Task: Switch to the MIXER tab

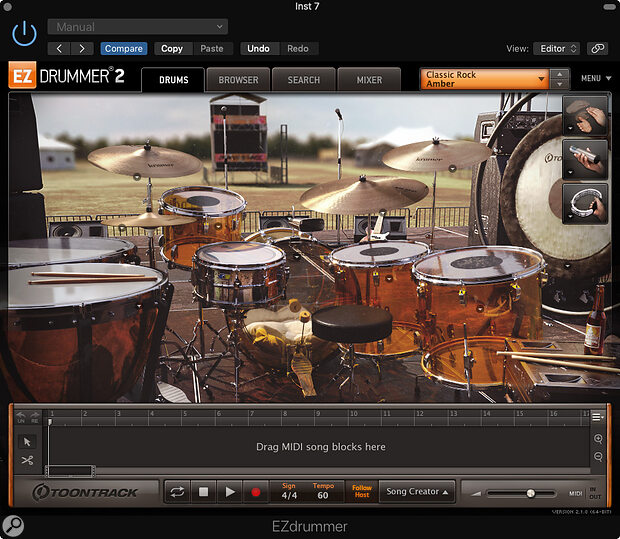Action: [x=369, y=80]
